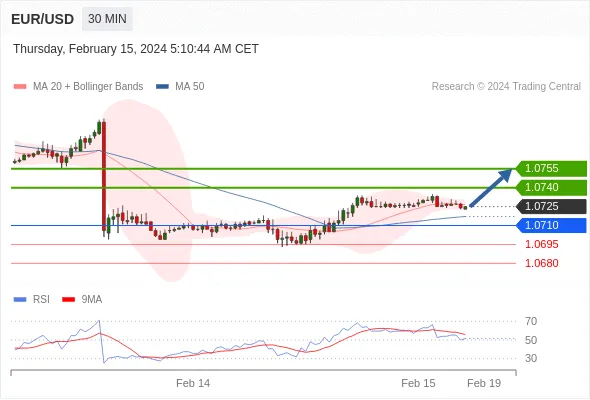
Task: Click the Feb 14 date axis label
Action: (193, 383)
